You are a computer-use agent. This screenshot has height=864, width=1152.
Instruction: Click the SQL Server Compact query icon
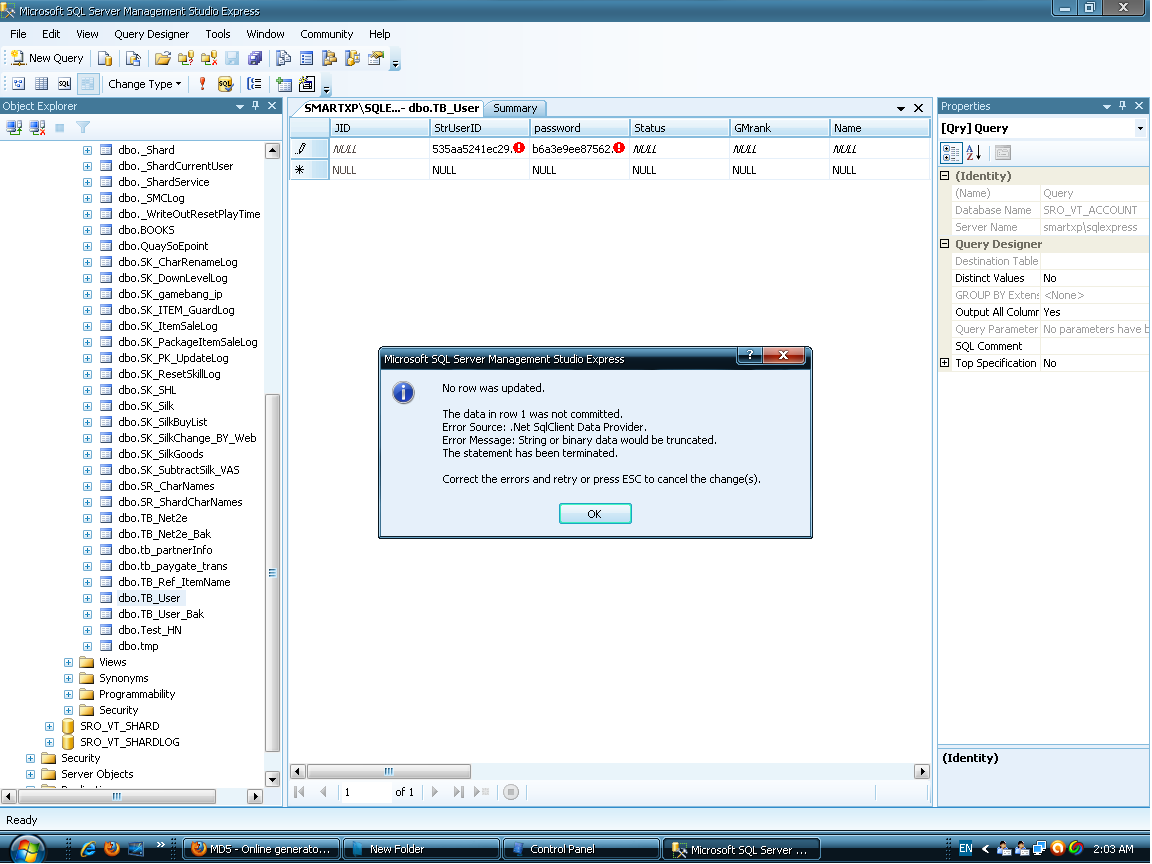(x=133, y=58)
